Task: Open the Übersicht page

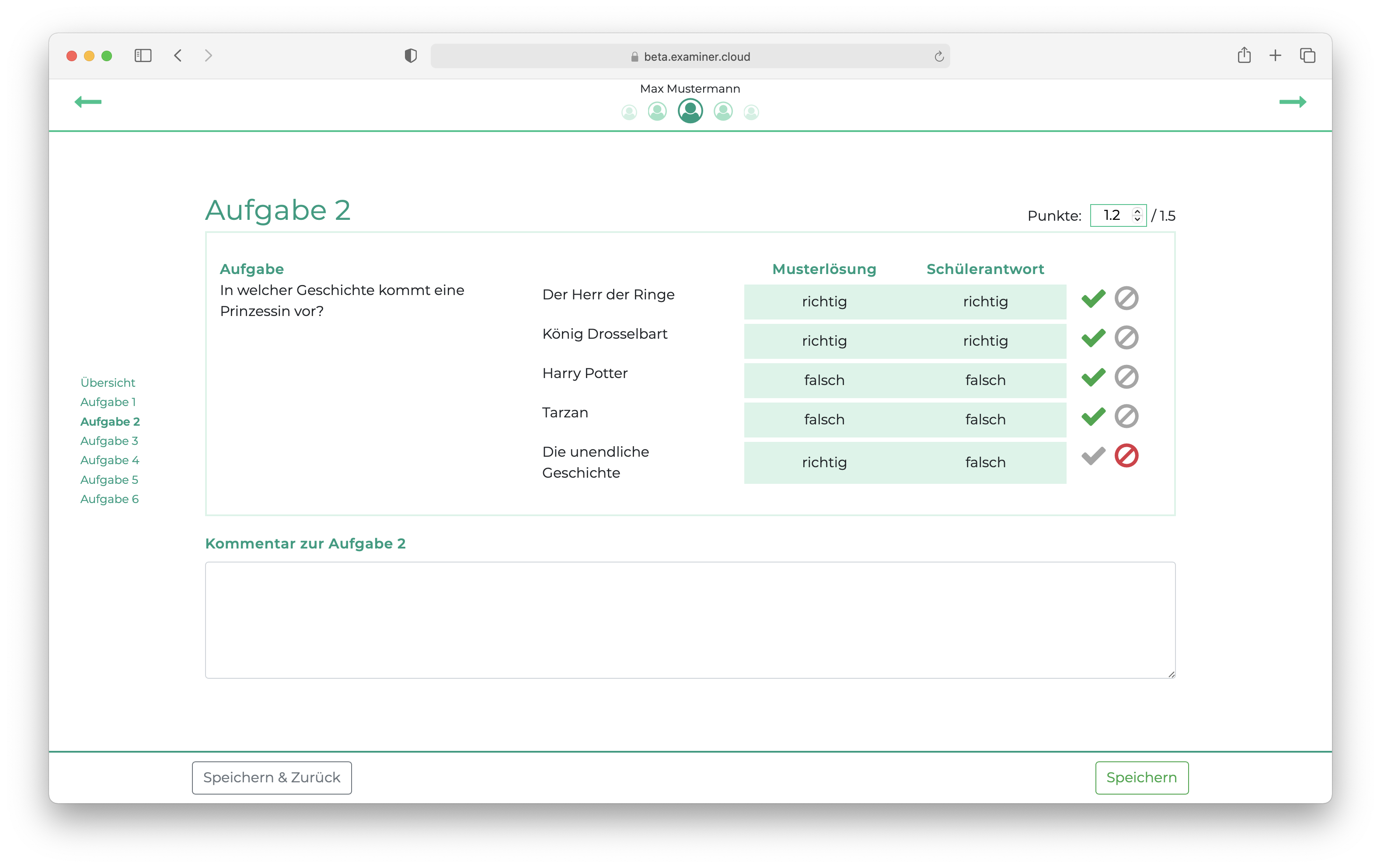Action: pyautogui.click(x=108, y=382)
